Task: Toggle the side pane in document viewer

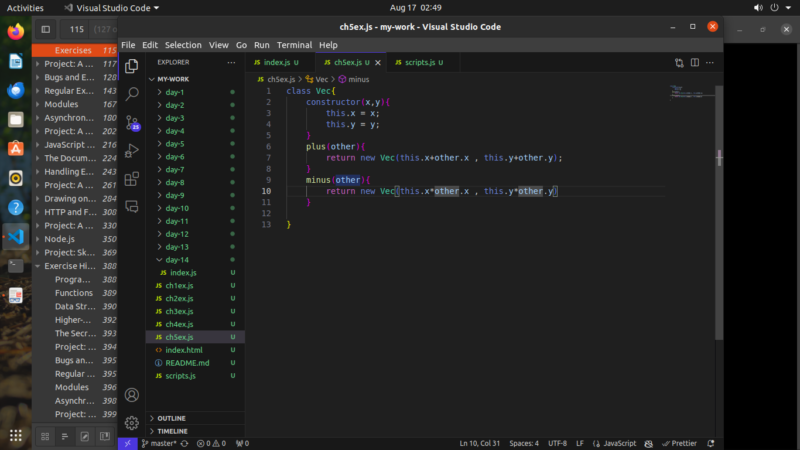Action: click(45, 29)
